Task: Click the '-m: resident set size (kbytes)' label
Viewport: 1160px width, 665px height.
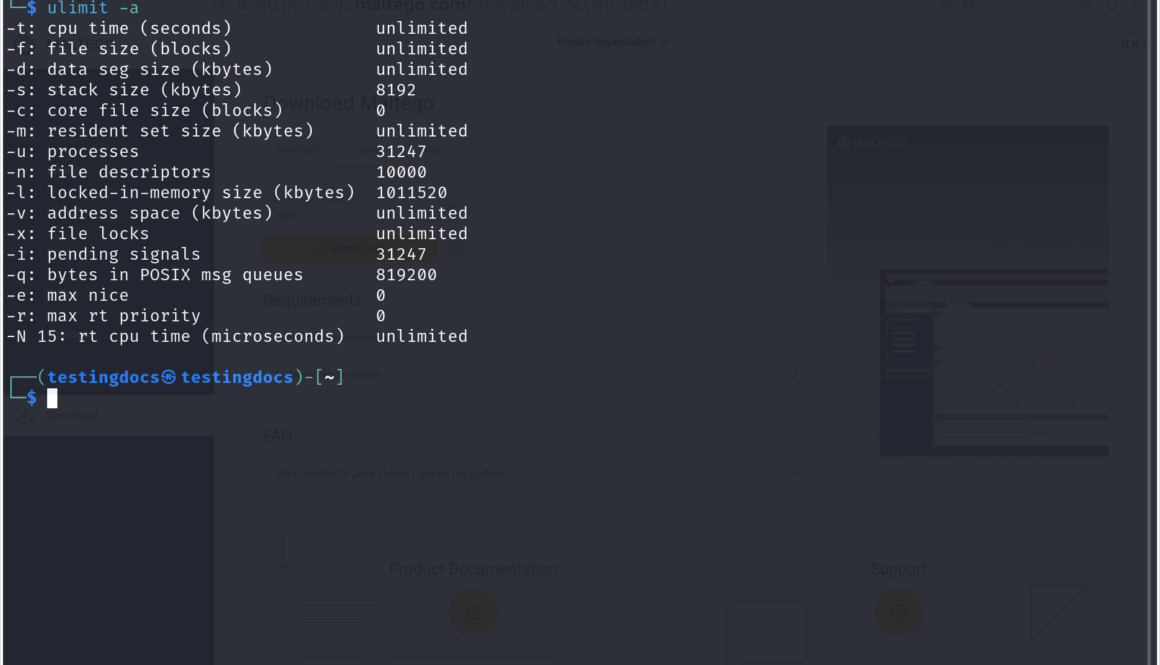Action: tap(161, 131)
